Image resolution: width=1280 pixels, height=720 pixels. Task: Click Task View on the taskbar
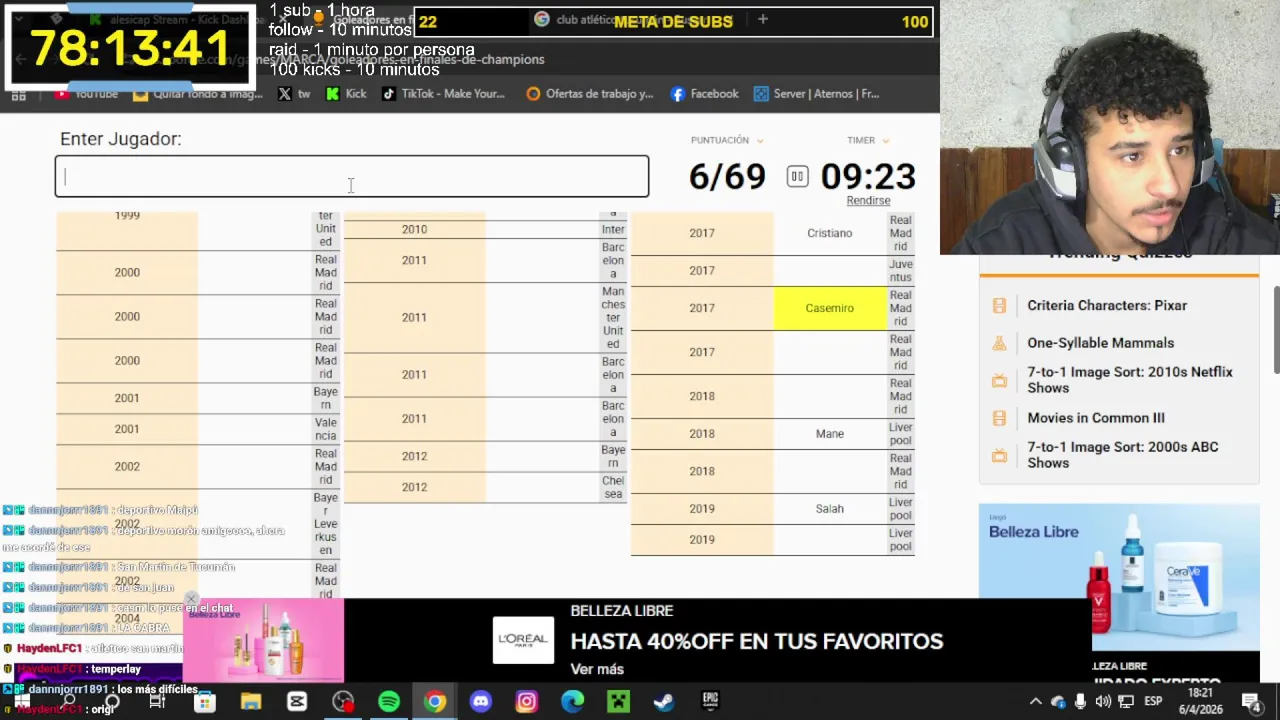click(157, 702)
